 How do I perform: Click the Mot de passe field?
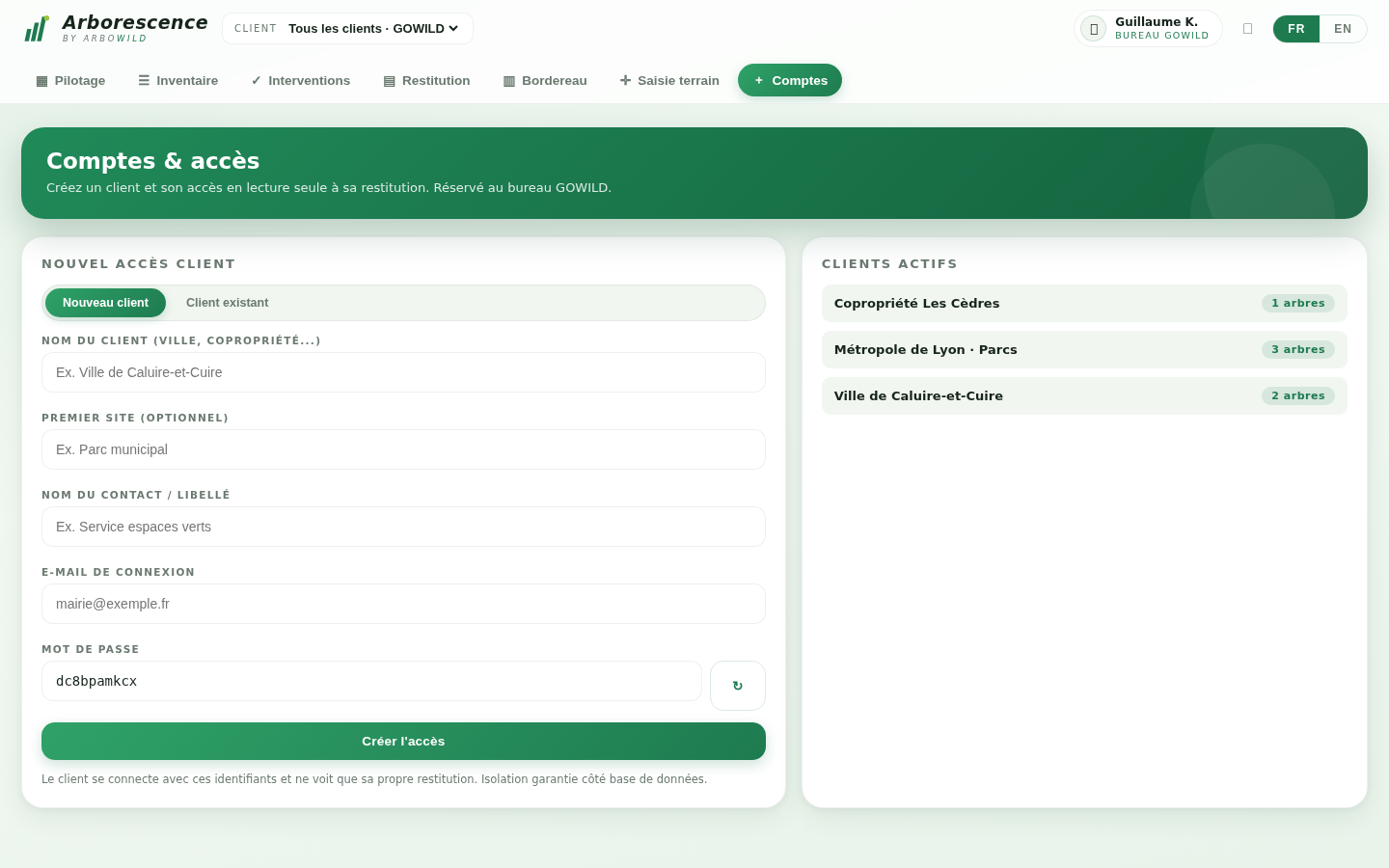click(x=371, y=681)
